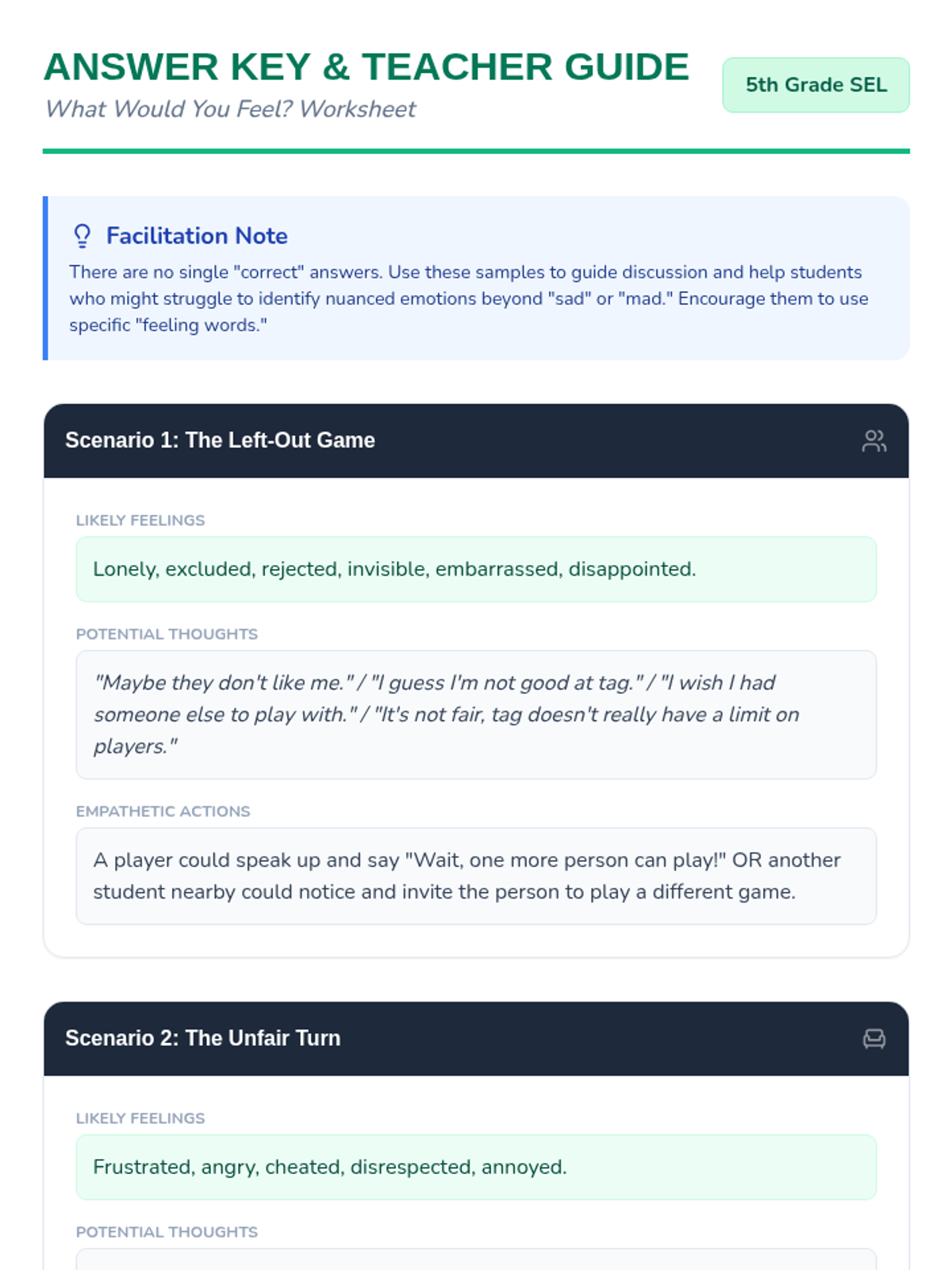Click the Potential Thoughts label under Scenario 2
The image size is (952, 1270).
167,1232
